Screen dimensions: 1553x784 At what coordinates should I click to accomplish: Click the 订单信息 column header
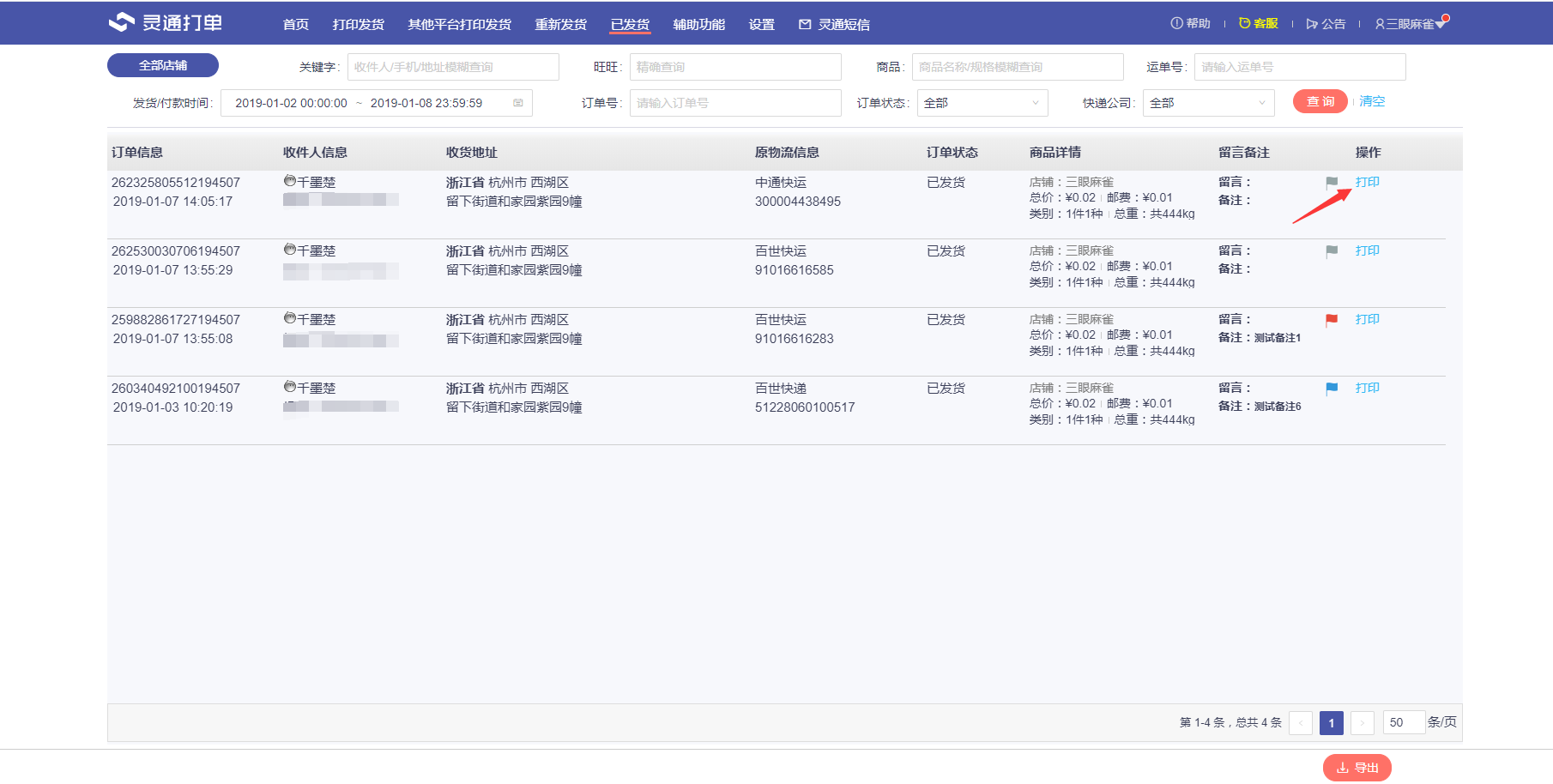point(137,153)
